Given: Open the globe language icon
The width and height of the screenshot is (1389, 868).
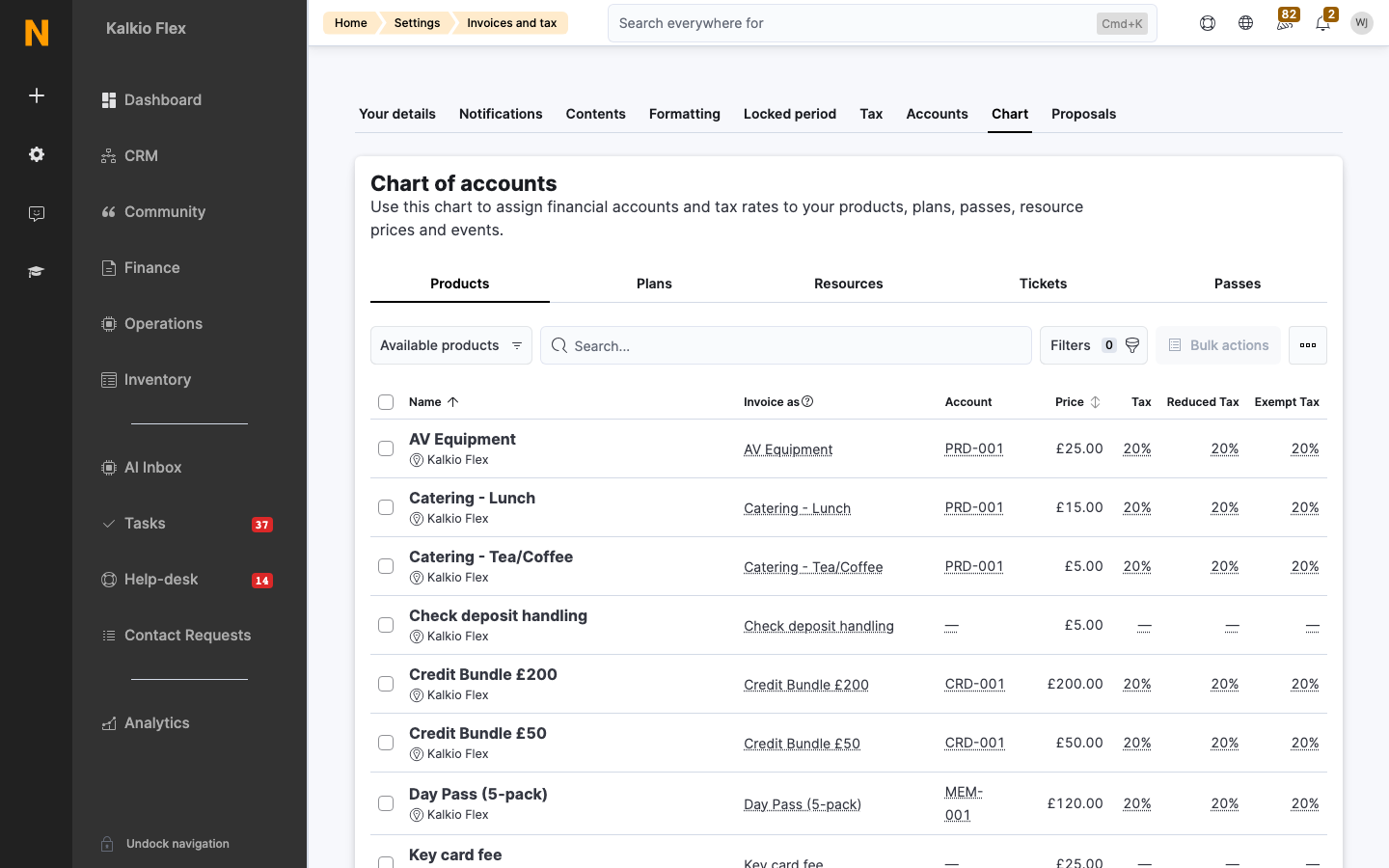Looking at the screenshot, I should pos(1246,23).
